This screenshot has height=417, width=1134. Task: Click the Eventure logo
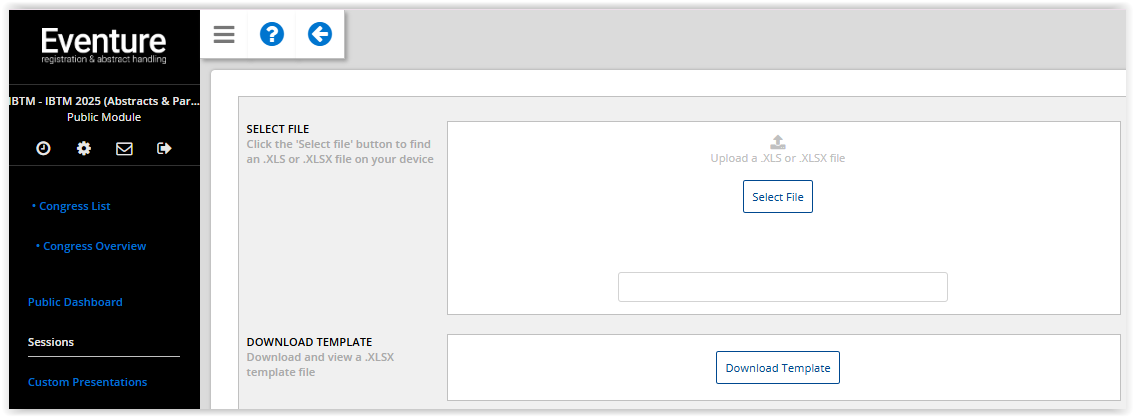click(x=104, y=45)
